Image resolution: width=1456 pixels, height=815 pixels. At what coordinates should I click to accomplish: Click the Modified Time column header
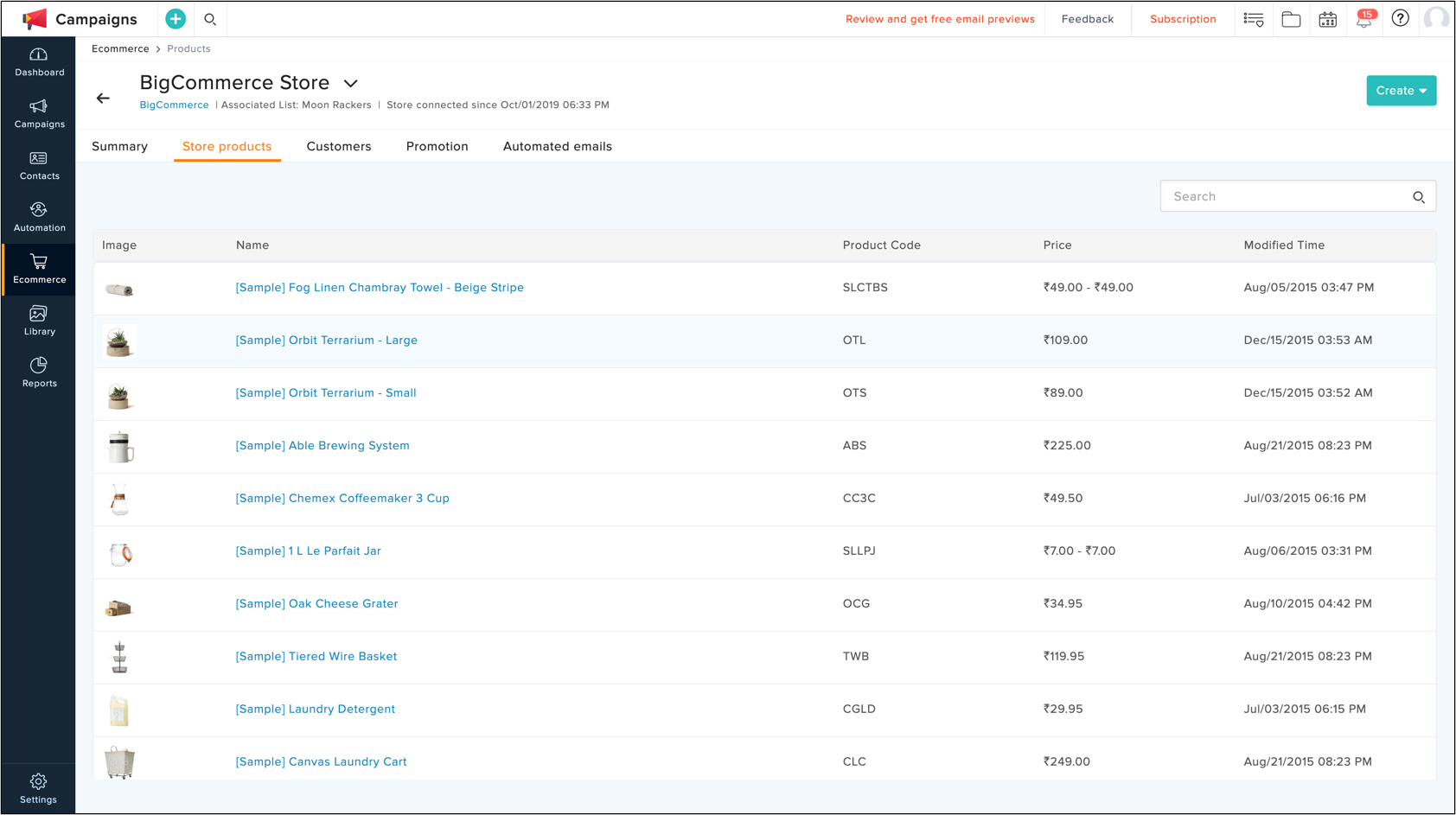point(1284,245)
